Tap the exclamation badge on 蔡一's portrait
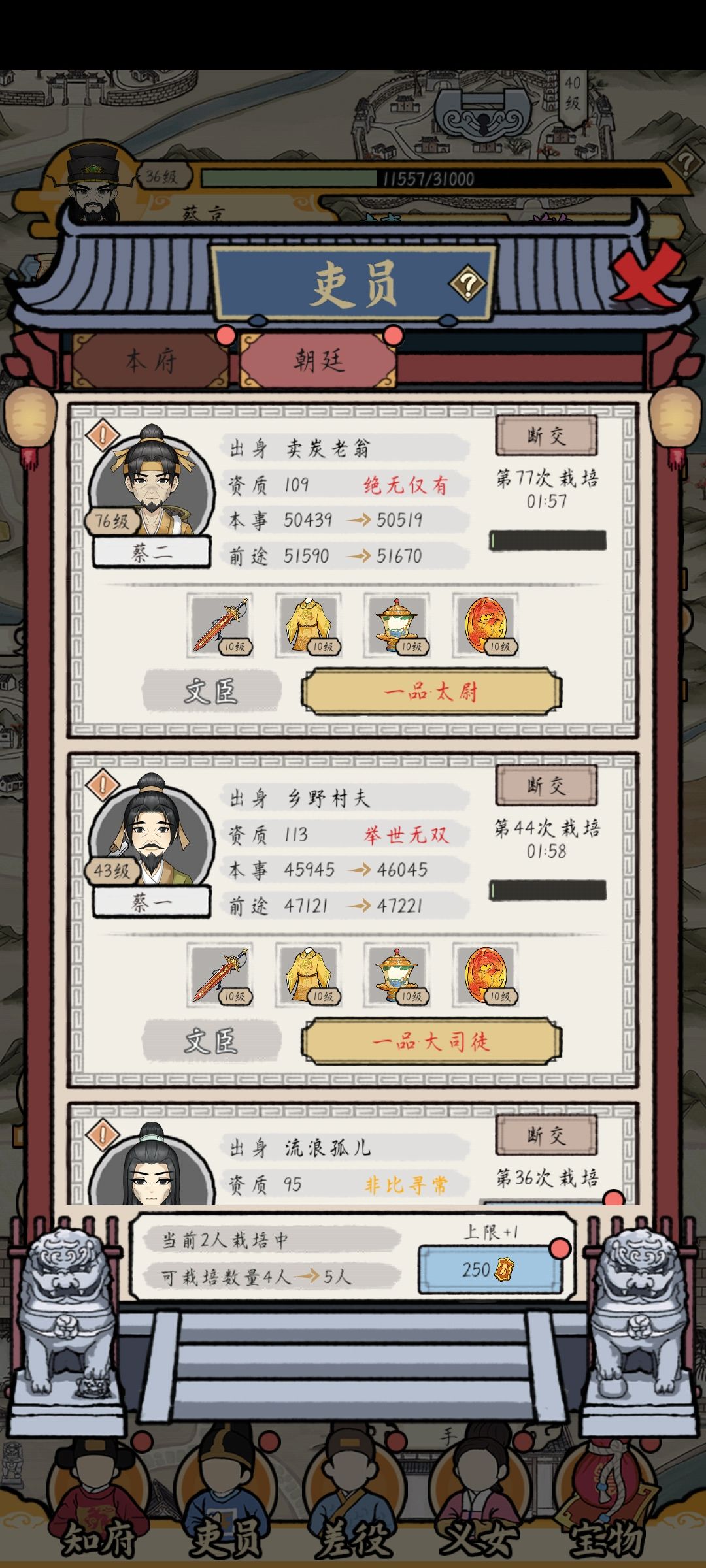 [x=102, y=785]
